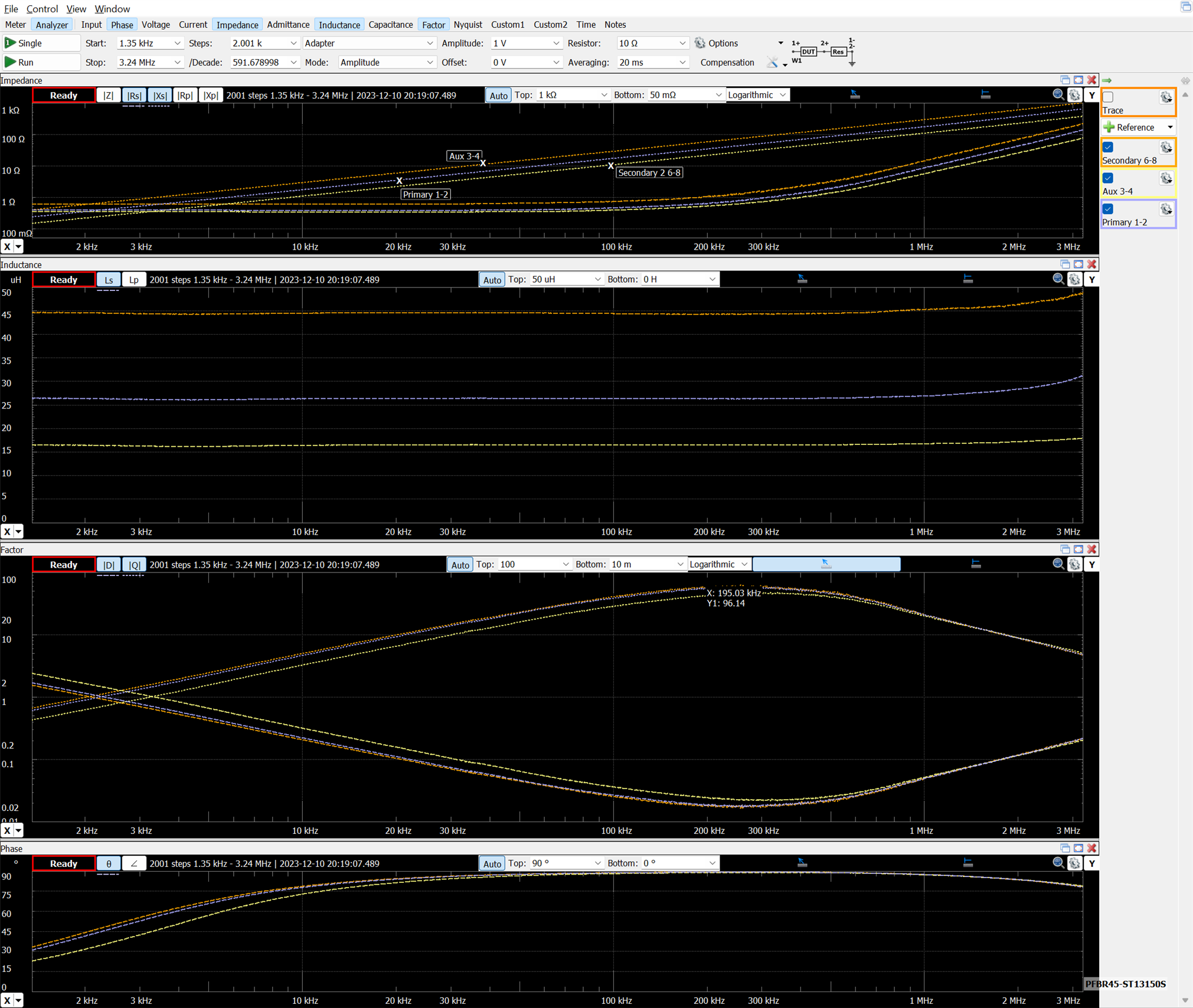Screen dimensions: 1193x1008
Task: Click the Compensation tools icon
Action: 772,62
